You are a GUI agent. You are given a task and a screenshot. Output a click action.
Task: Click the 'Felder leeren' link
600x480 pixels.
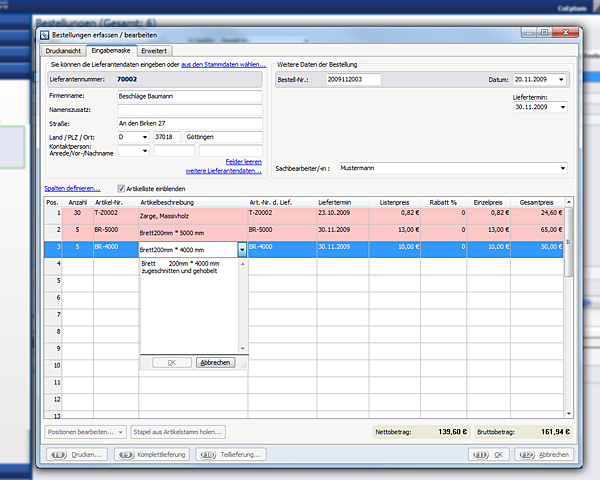pyautogui.click(x=244, y=162)
